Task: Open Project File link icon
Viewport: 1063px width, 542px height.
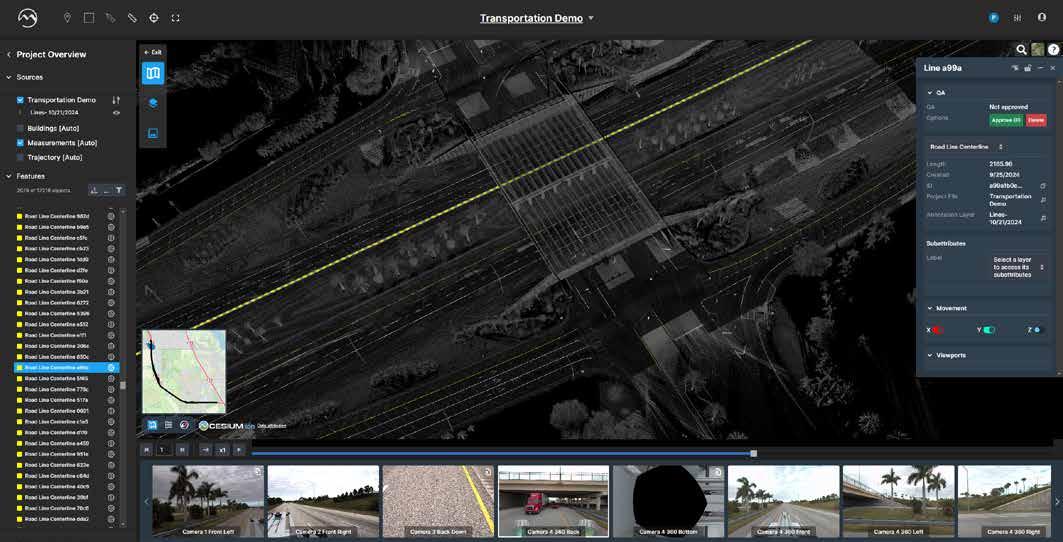Action: [x=1043, y=199]
